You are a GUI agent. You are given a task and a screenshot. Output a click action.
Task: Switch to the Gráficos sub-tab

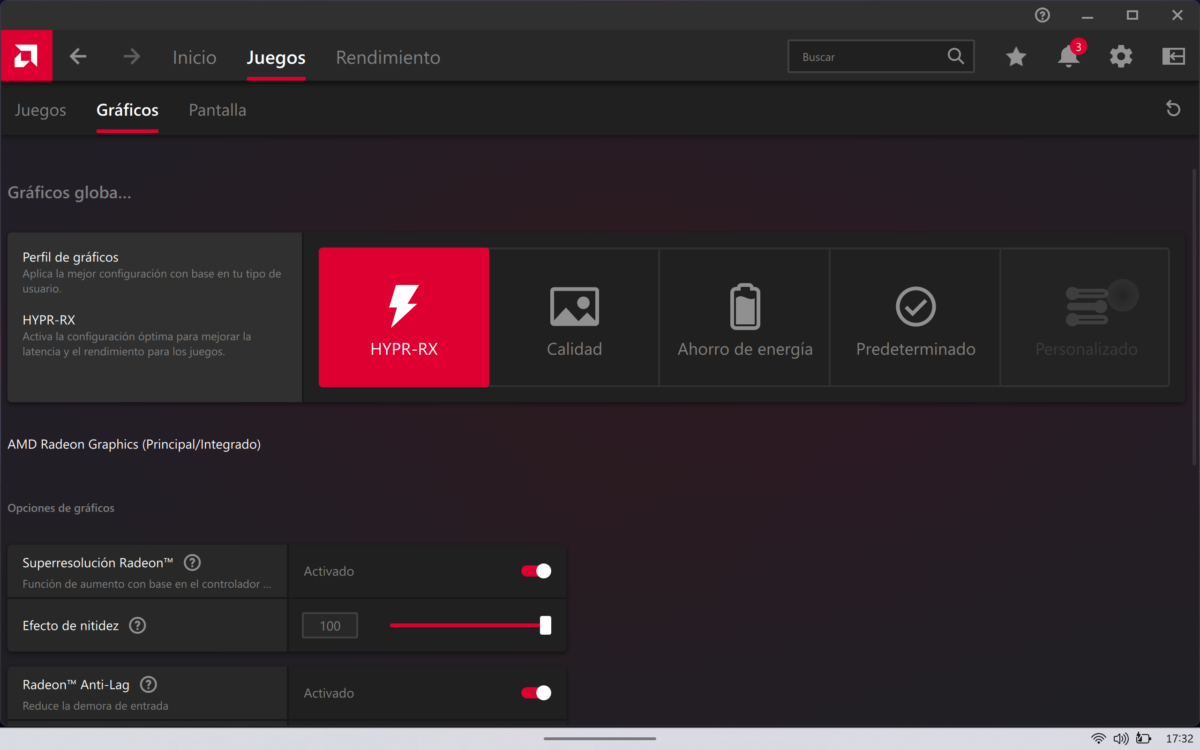click(127, 110)
